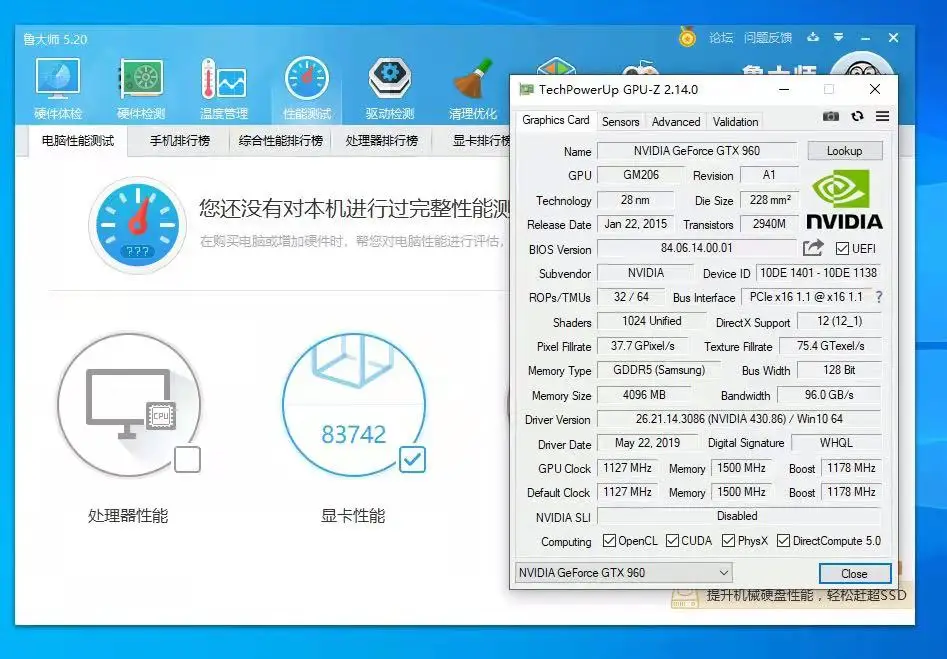Click the BIOS share/export arrow icon
Viewport: 947px width, 659px height.
pos(814,248)
